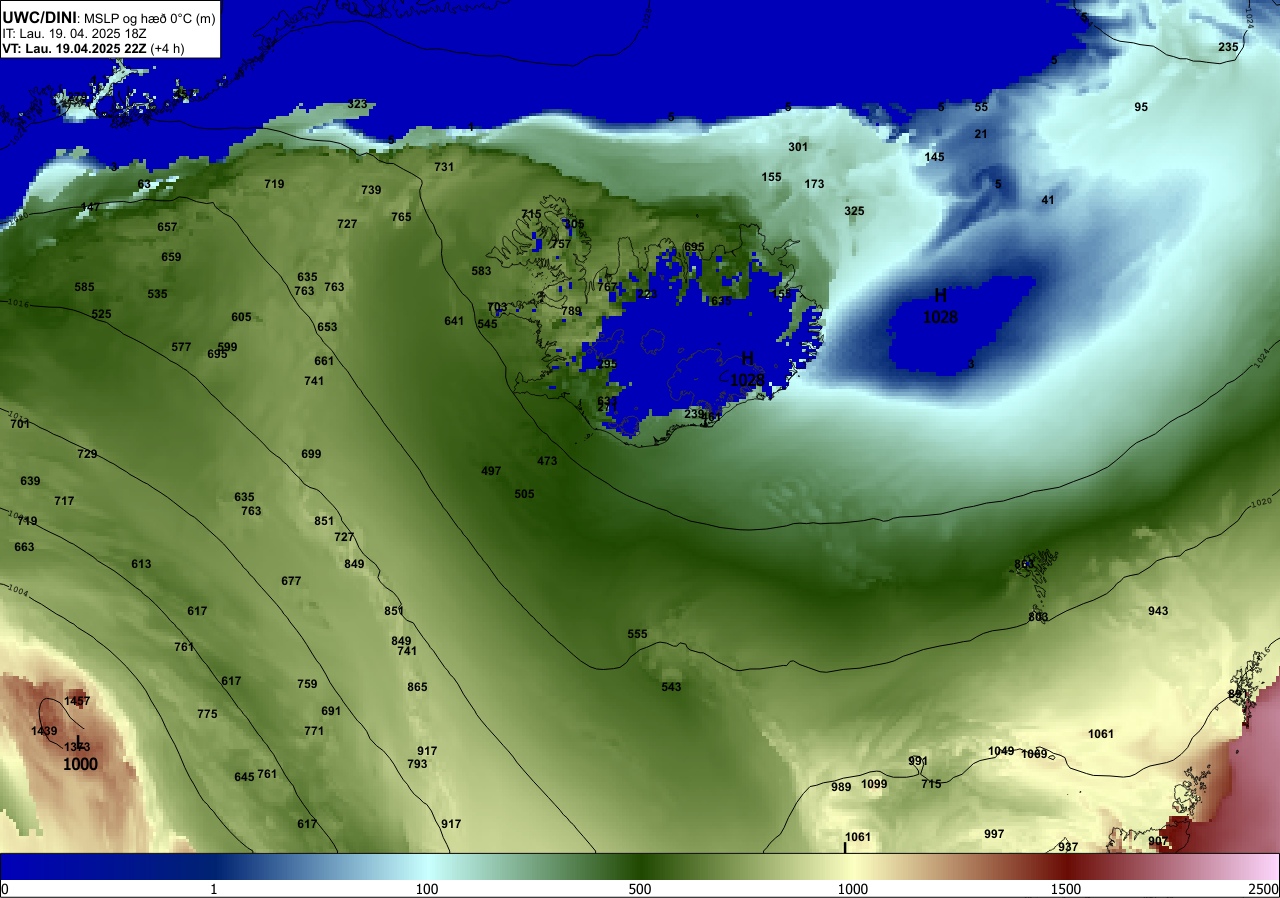Viewport: 1280px width, 898px height.
Task: Select the value 583 west of Iceland
Action: tap(481, 271)
